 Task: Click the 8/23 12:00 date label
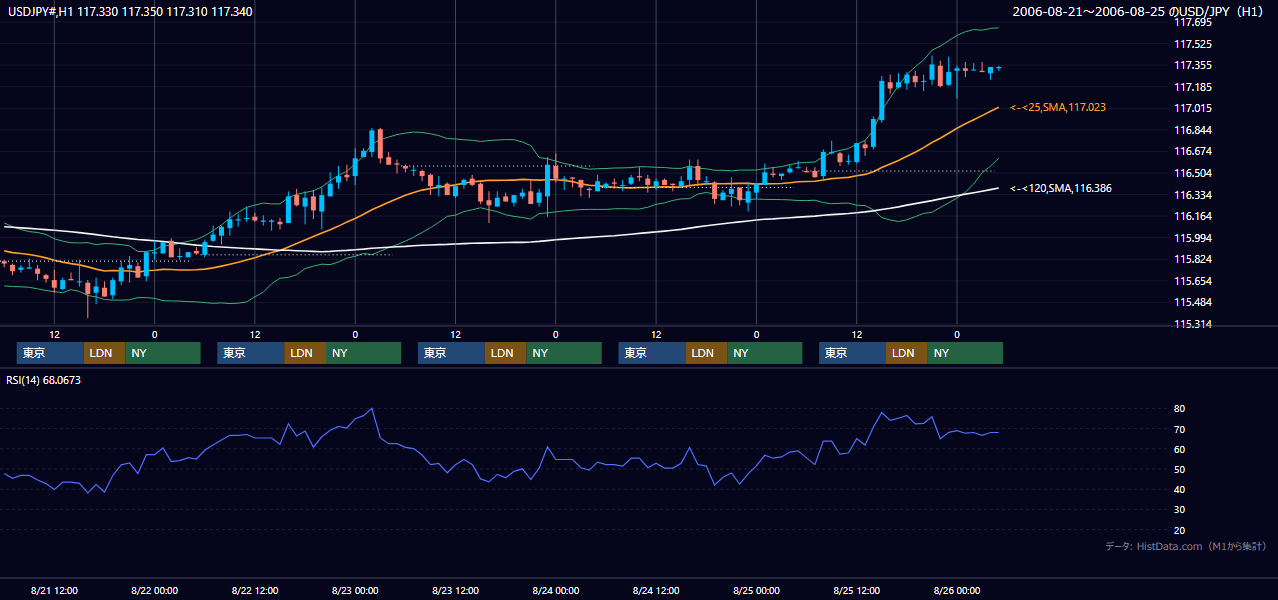pyautogui.click(x=455, y=590)
